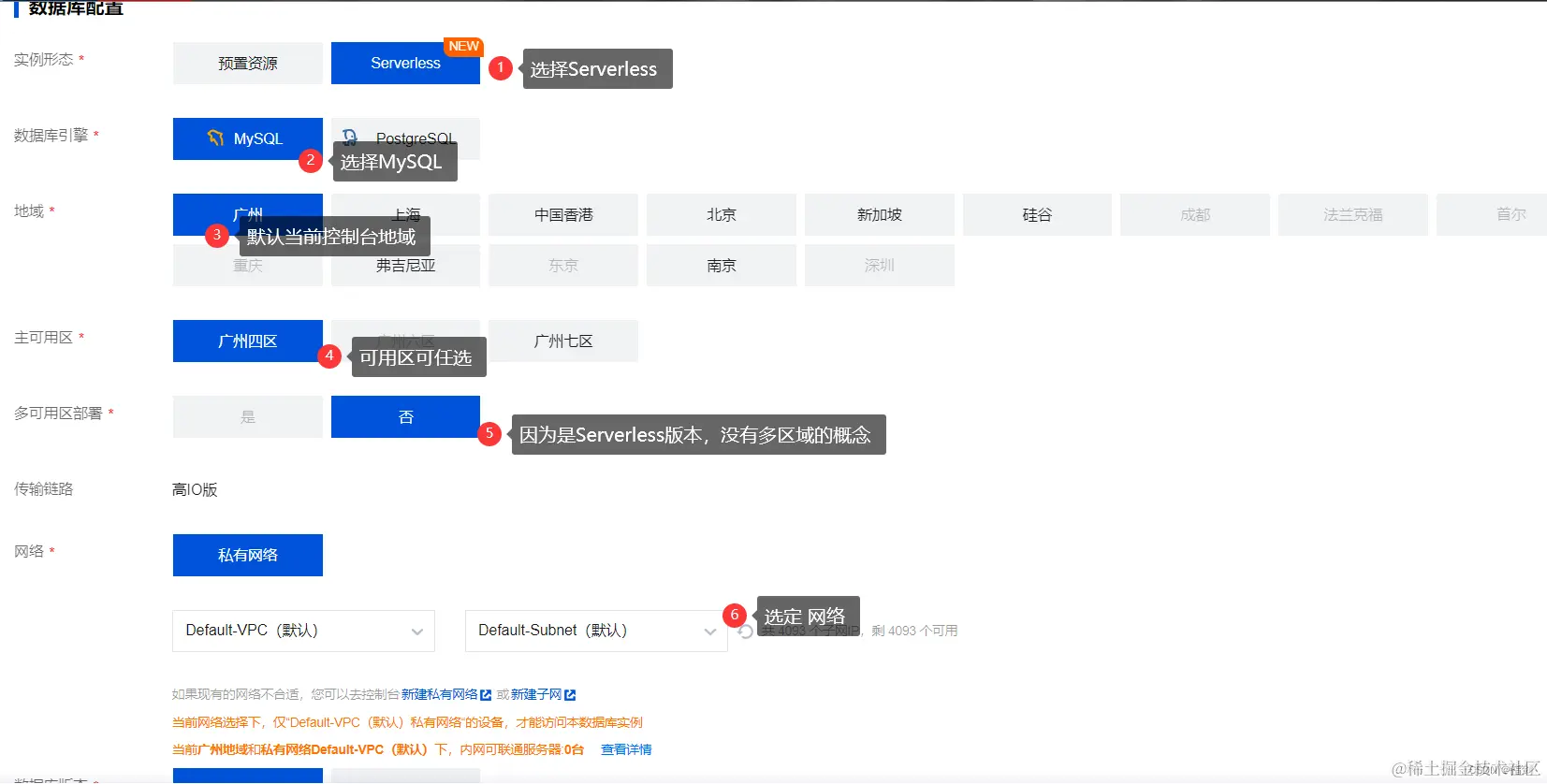Select MySQL as the database engine
The width and height of the screenshot is (1547, 784).
point(248,138)
